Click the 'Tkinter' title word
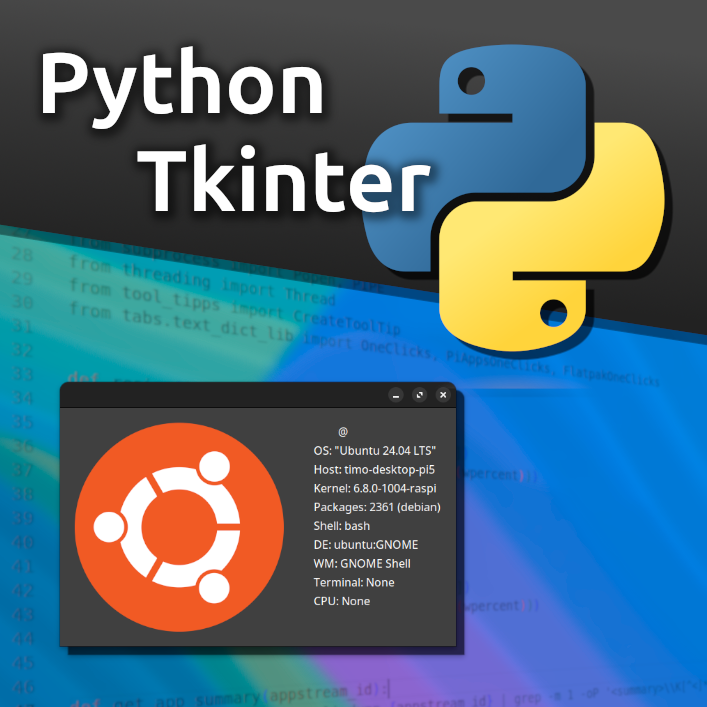Screen dimensions: 707x707 coord(284,179)
